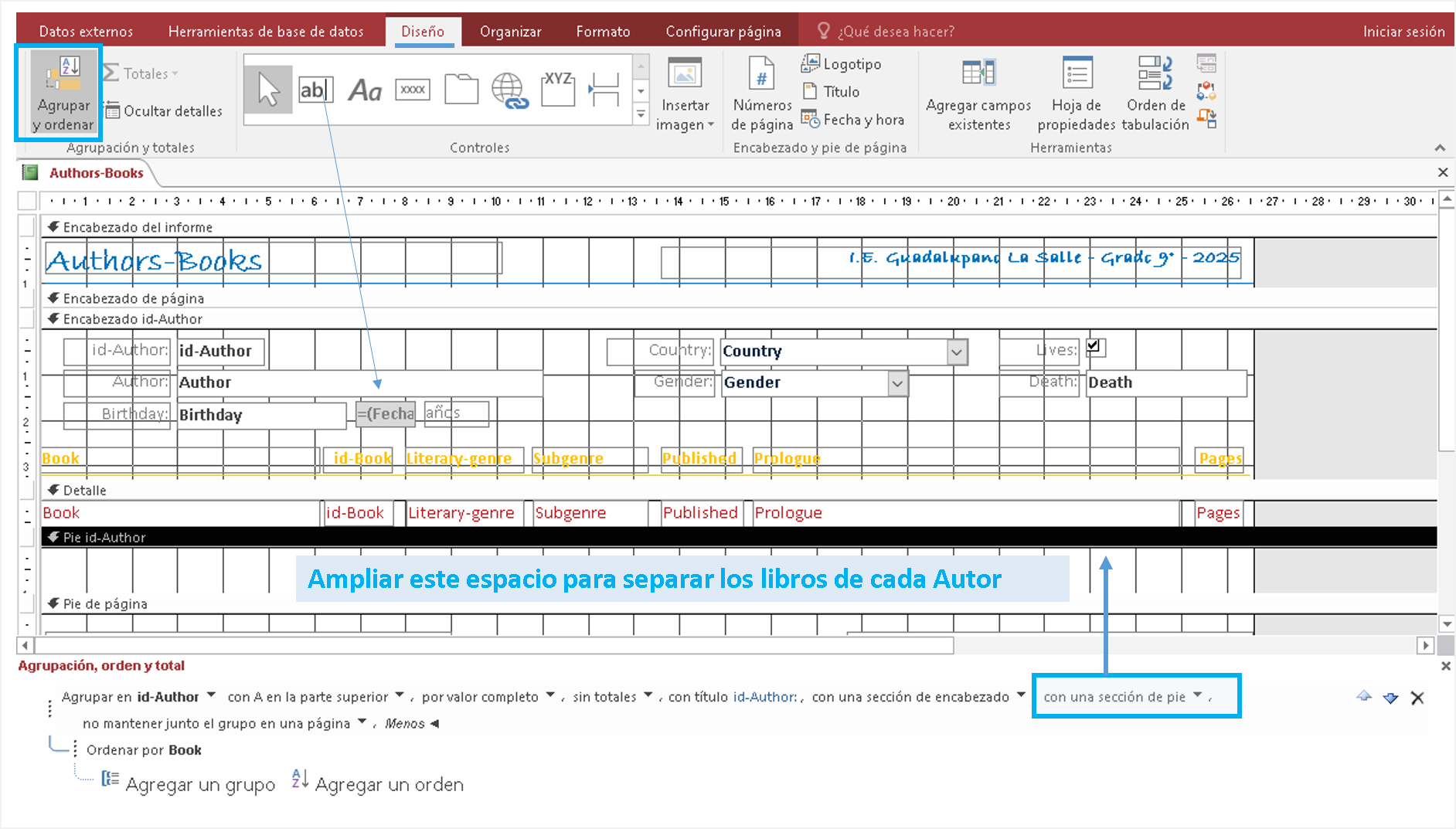Toggle Ocultar detalles option
The image size is (1456, 829).
pos(164,111)
